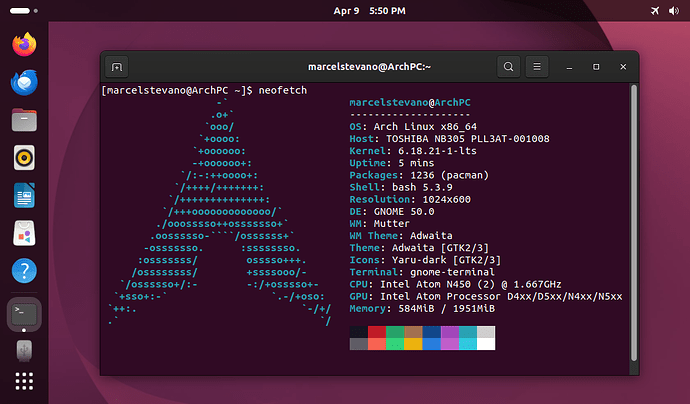This screenshot has width=690, height=404.
Task: Click the airplane mode status icon
Action: [x=655, y=11]
